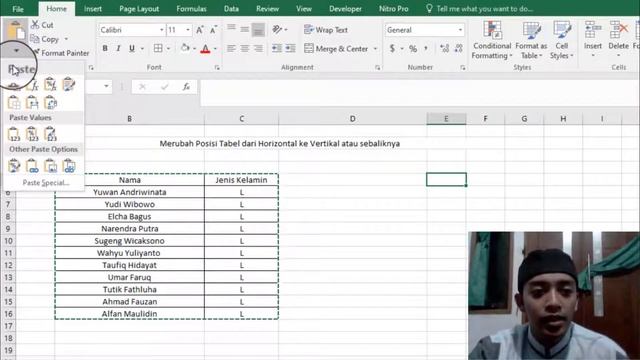
Task: Choose No Borders paste icon
Action: pos(14,102)
